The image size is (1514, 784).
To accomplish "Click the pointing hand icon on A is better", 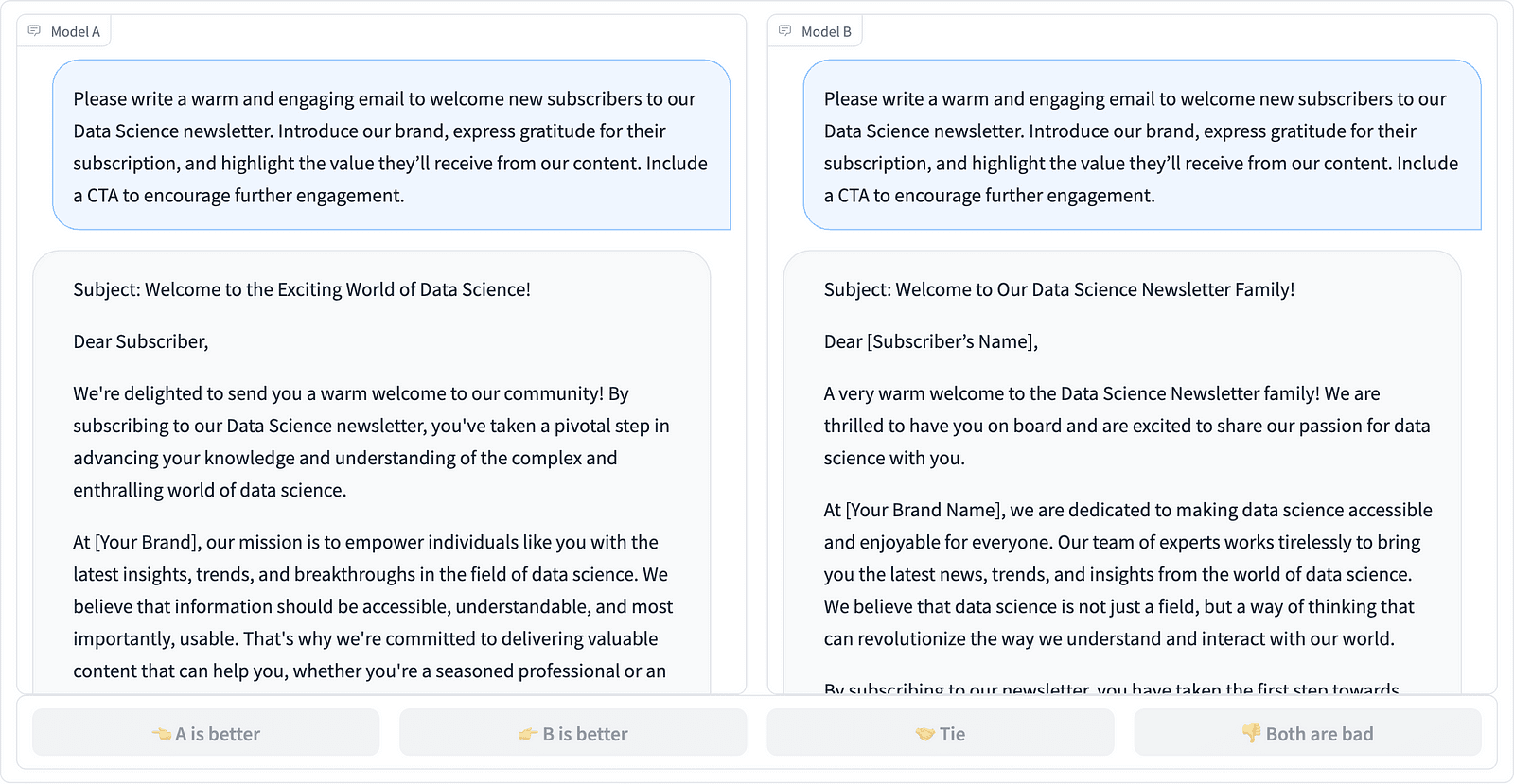I will point(162,734).
